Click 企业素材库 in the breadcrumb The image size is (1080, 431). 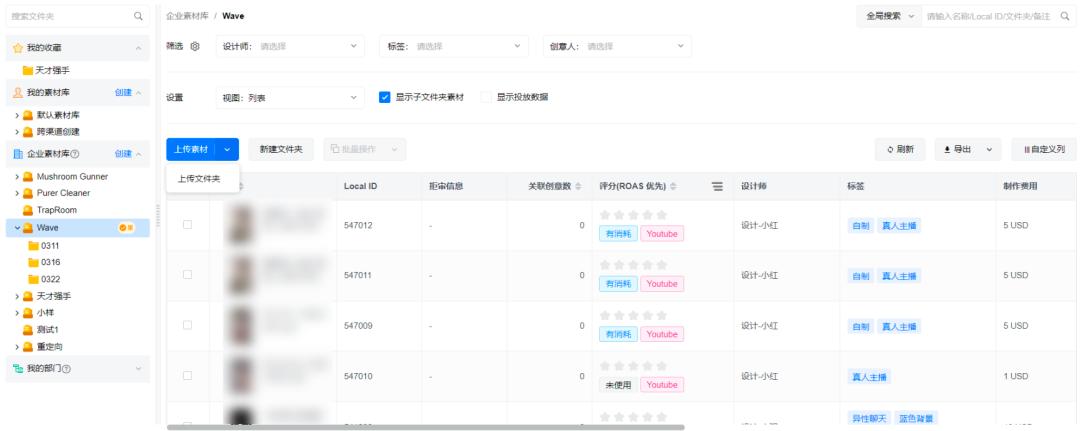tap(187, 16)
